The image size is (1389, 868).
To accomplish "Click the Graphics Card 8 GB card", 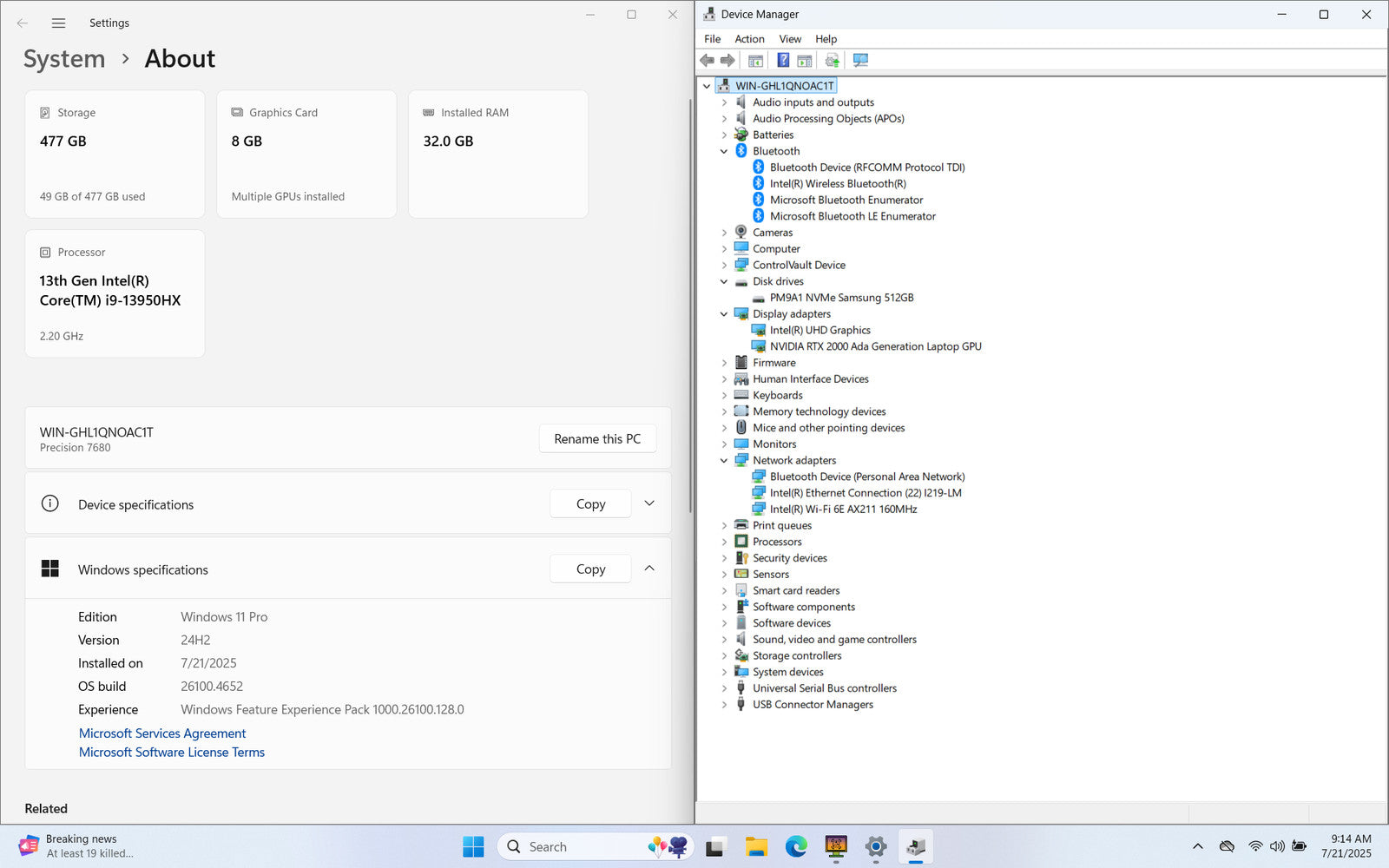I will [x=306, y=155].
